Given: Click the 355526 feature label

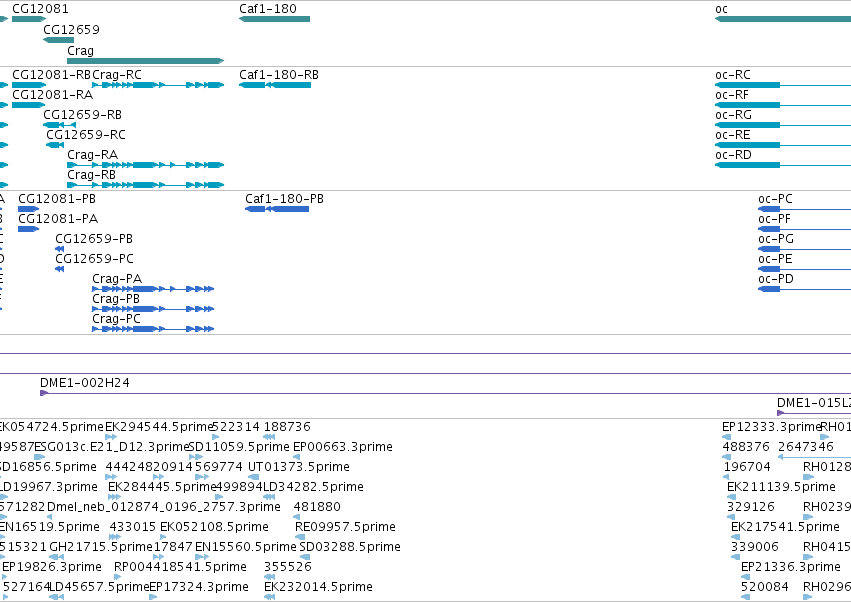Looking at the screenshot, I should click(288, 567).
